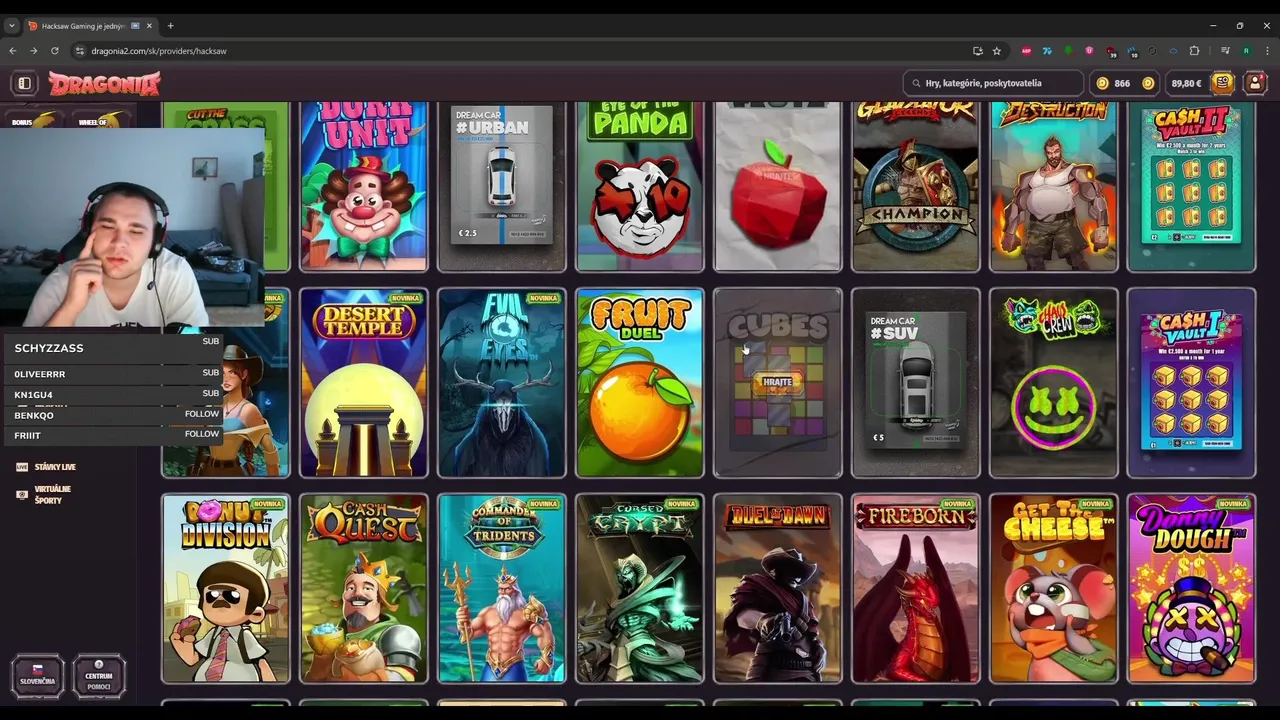The image size is (1280, 720).
Task: Bookmark this page with the star icon
Action: click(x=996, y=51)
